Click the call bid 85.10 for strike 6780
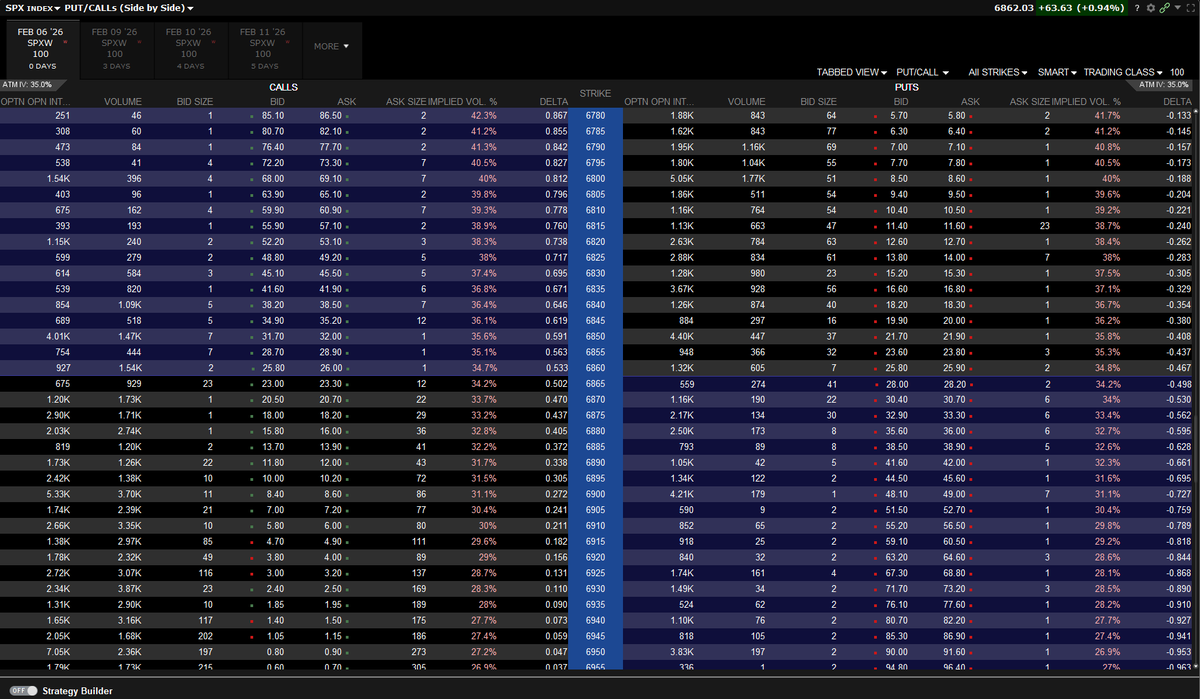1200x699 pixels. pos(272,116)
